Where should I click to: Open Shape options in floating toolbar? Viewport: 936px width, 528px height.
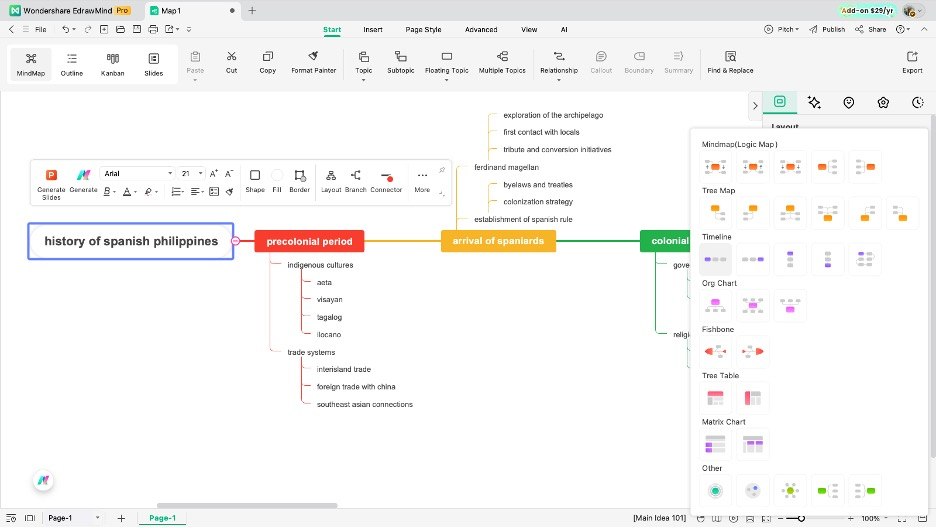(x=255, y=181)
